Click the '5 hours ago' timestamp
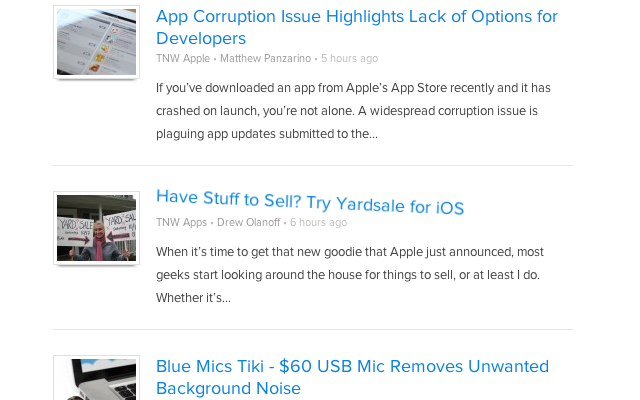The height and width of the screenshot is (400, 640). 349,59
